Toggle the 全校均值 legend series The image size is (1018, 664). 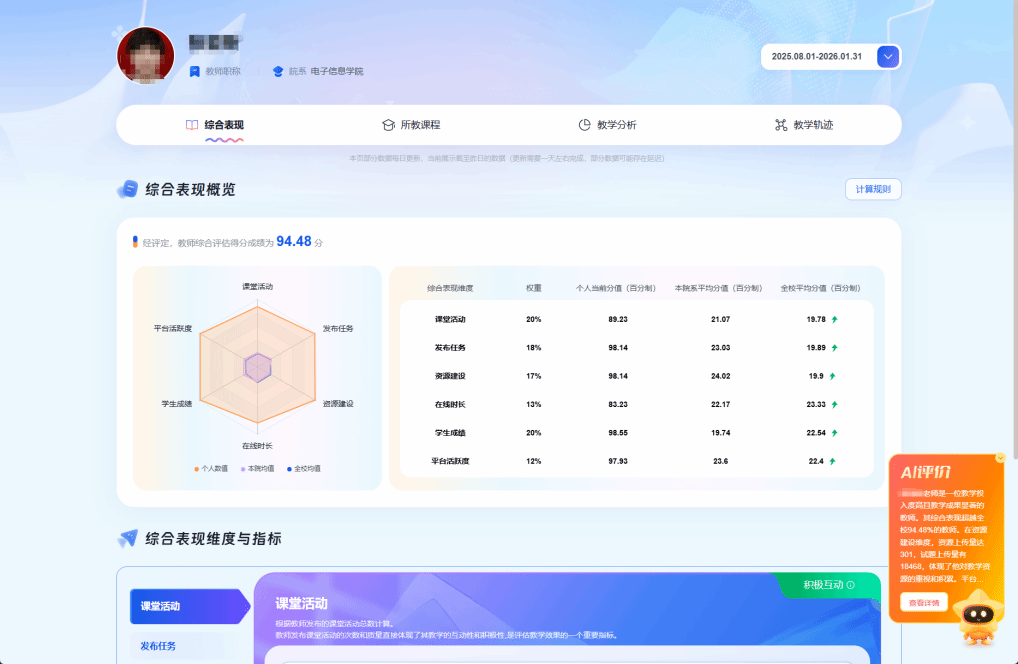coord(303,468)
